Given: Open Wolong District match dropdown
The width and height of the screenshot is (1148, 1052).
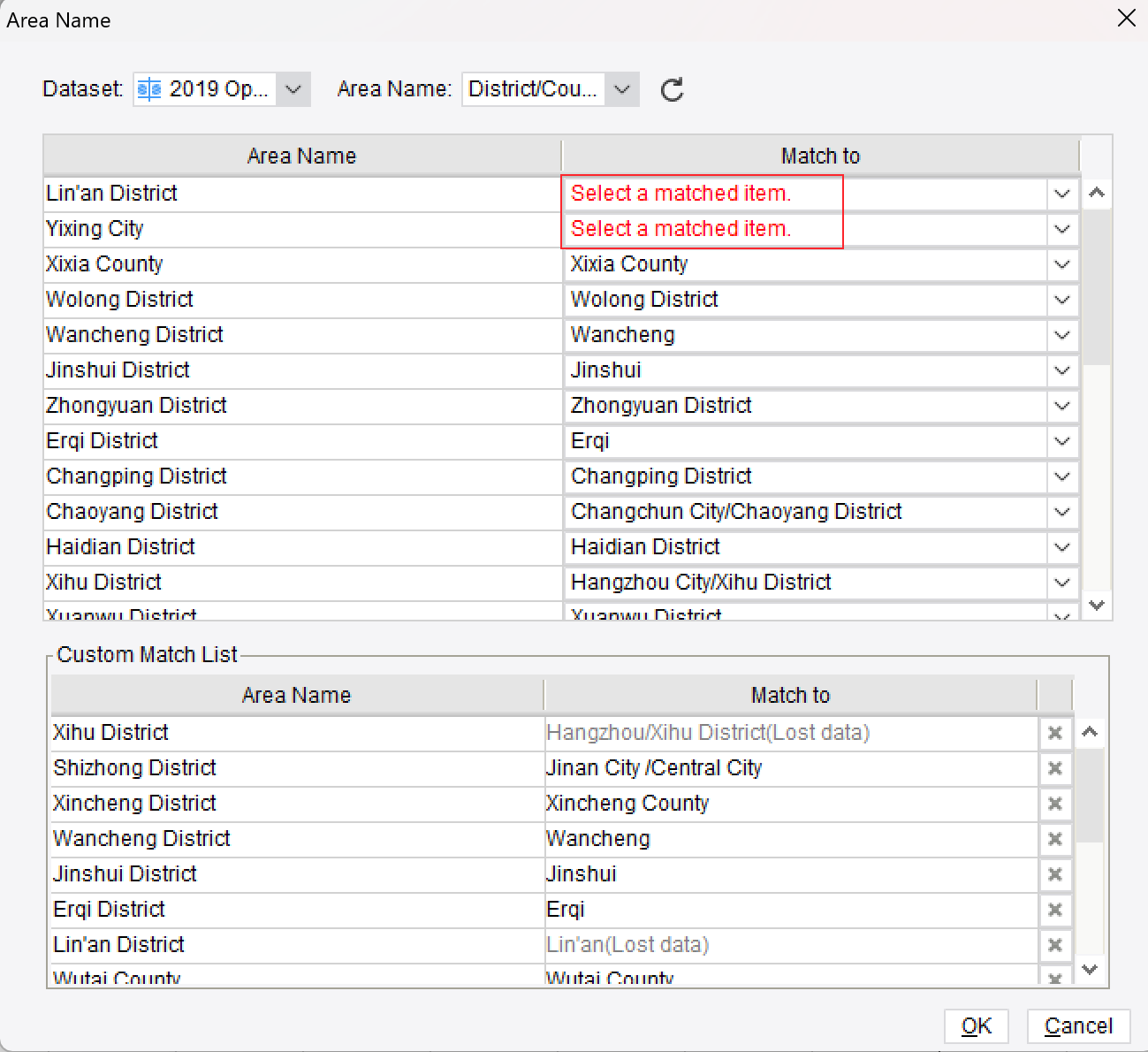Looking at the screenshot, I should (1061, 300).
